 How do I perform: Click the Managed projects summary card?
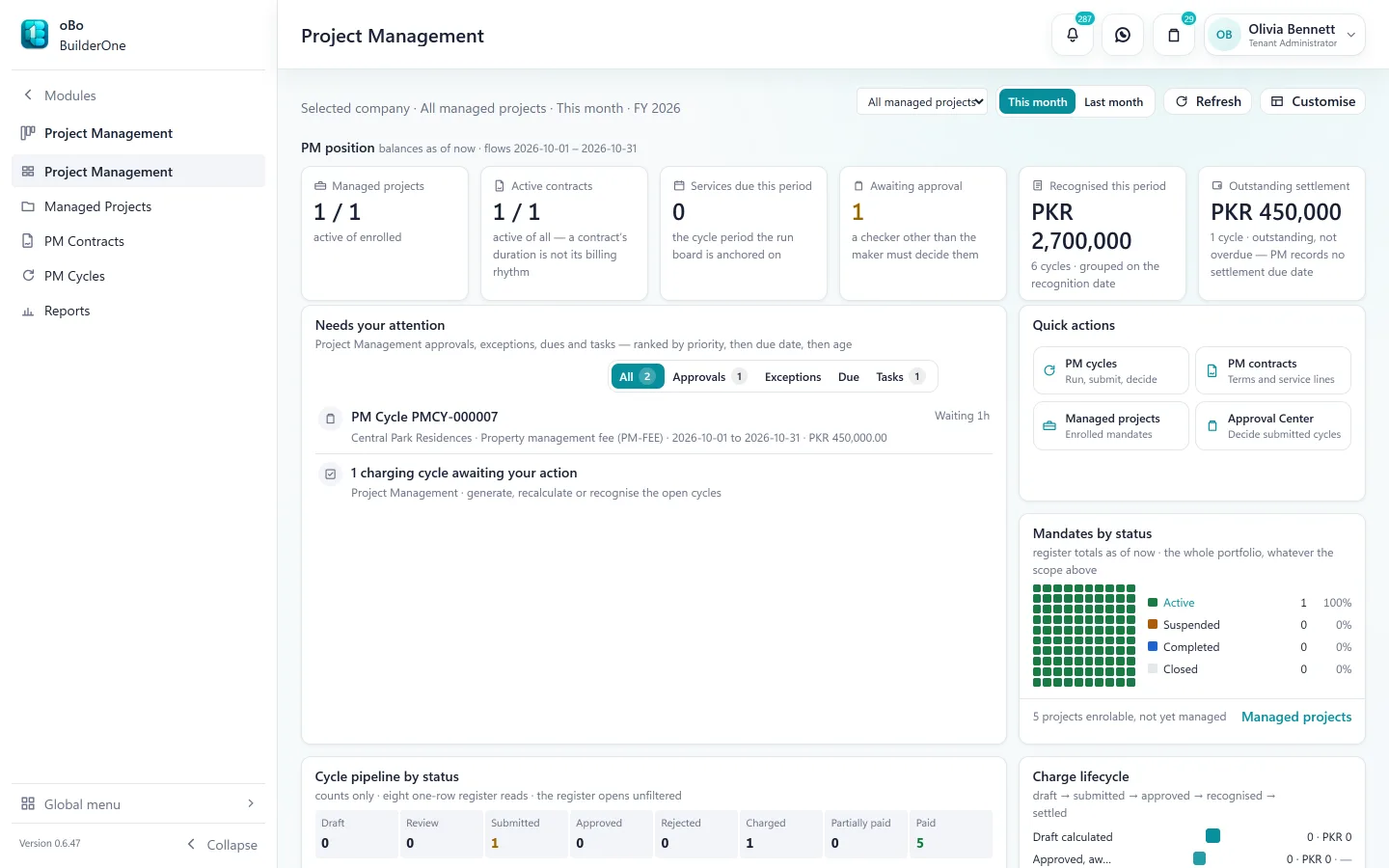pos(385,233)
